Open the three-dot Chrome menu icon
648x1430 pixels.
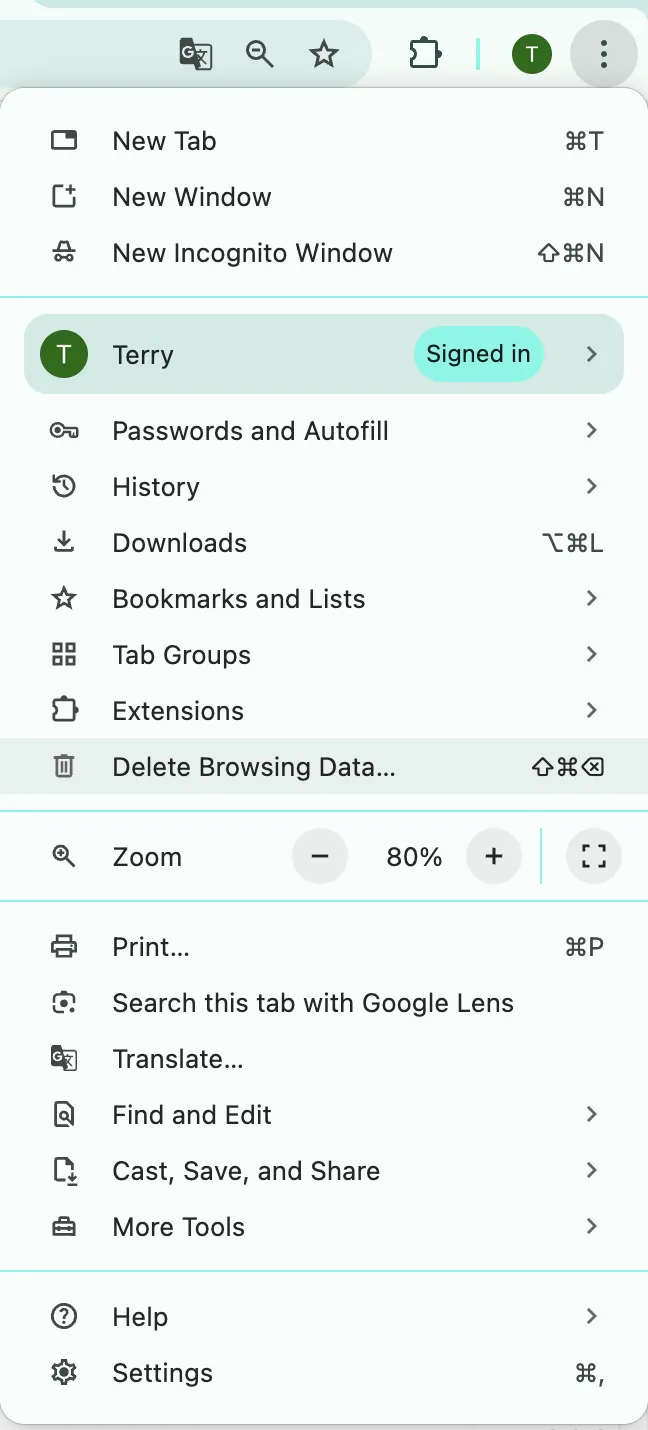click(603, 55)
